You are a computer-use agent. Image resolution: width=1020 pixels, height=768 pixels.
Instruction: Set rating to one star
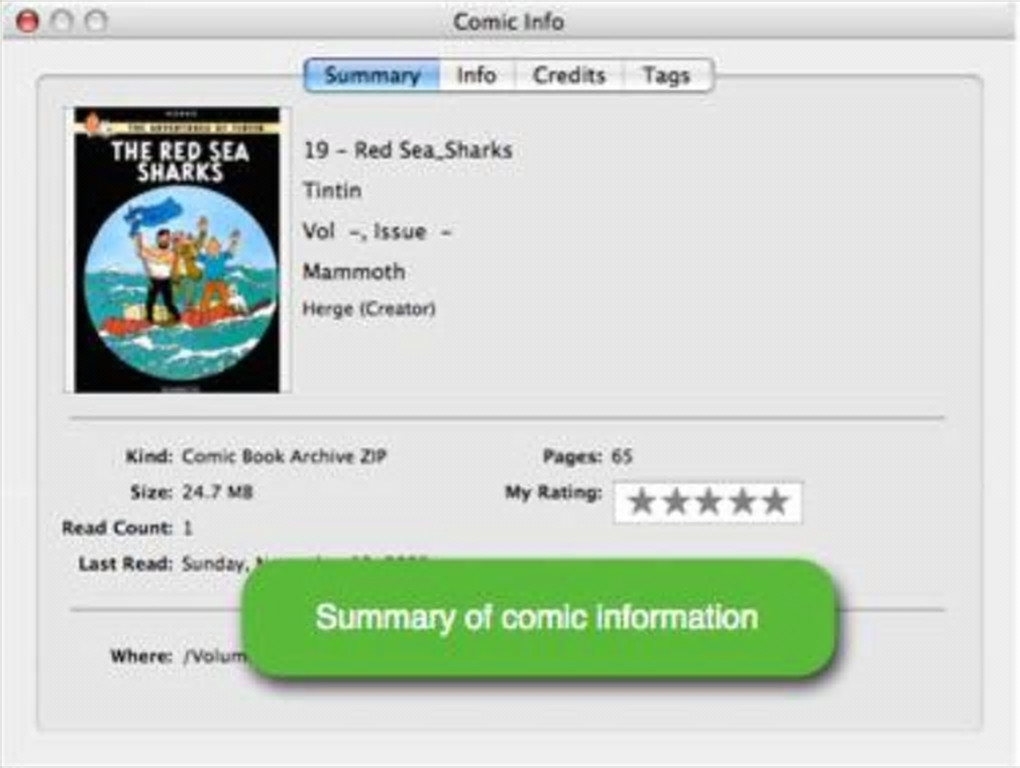[641, 503]
